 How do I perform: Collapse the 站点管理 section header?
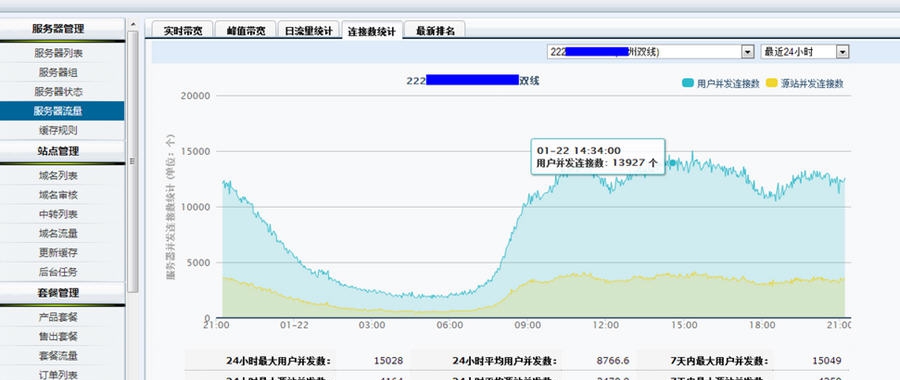point(62,151)
